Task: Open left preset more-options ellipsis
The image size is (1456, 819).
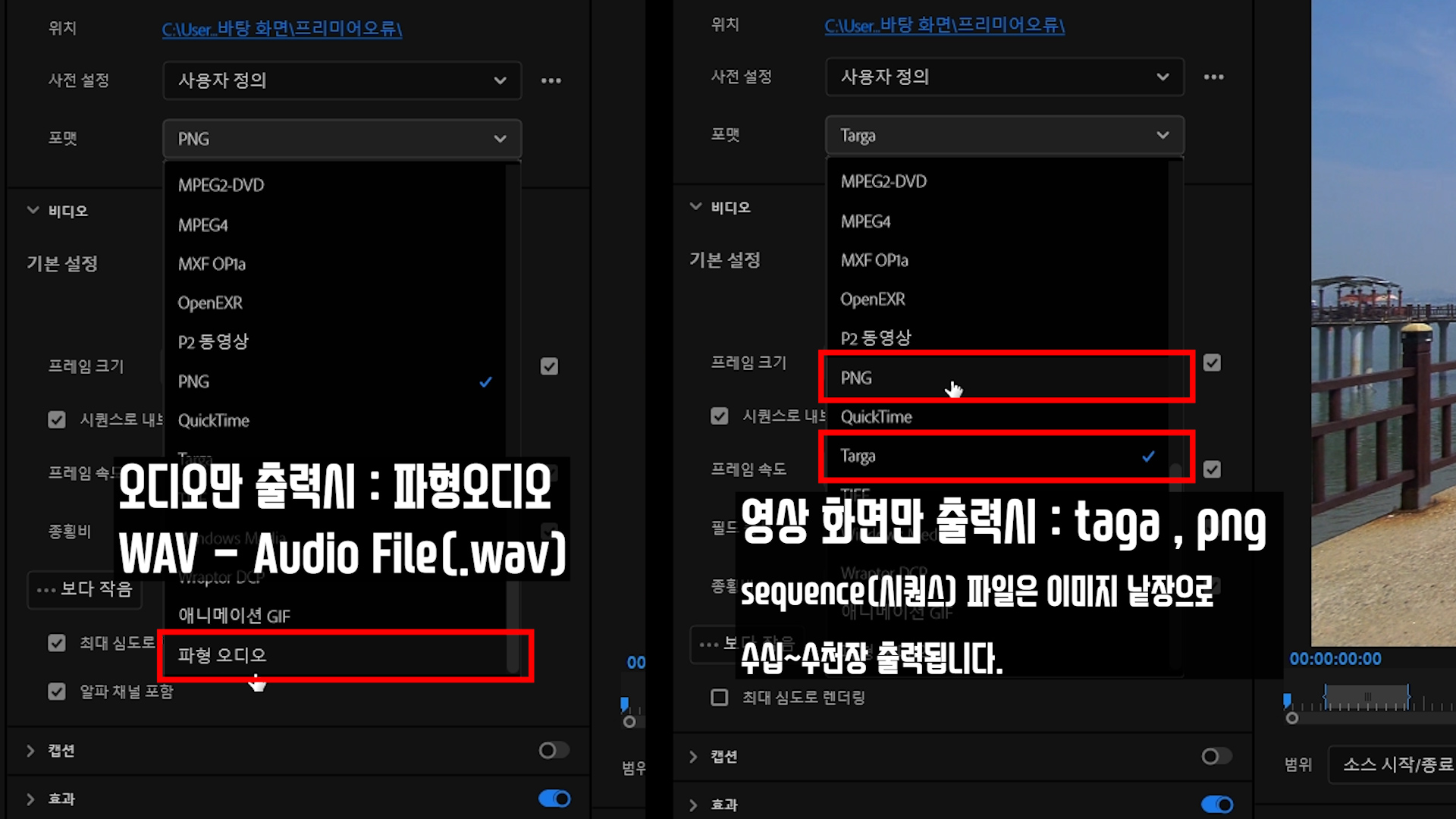Action: [x=551, y=80]
